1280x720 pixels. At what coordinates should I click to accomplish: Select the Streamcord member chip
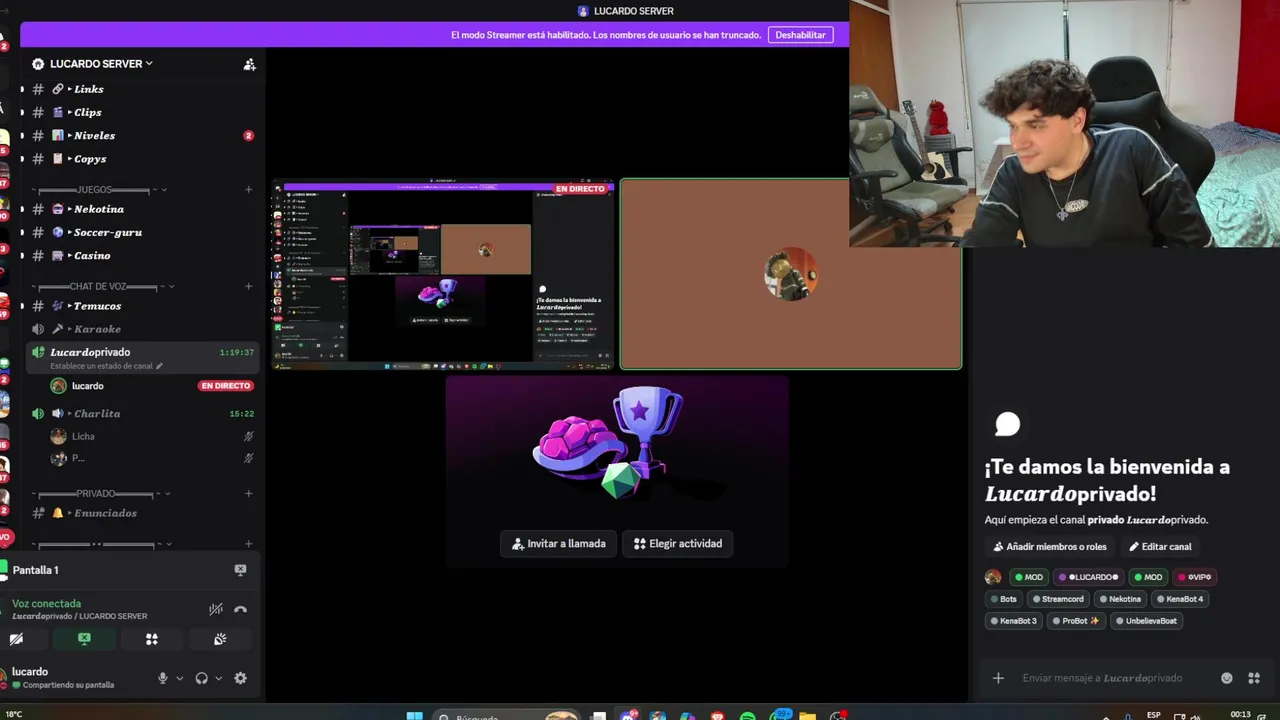[1057, 599]
